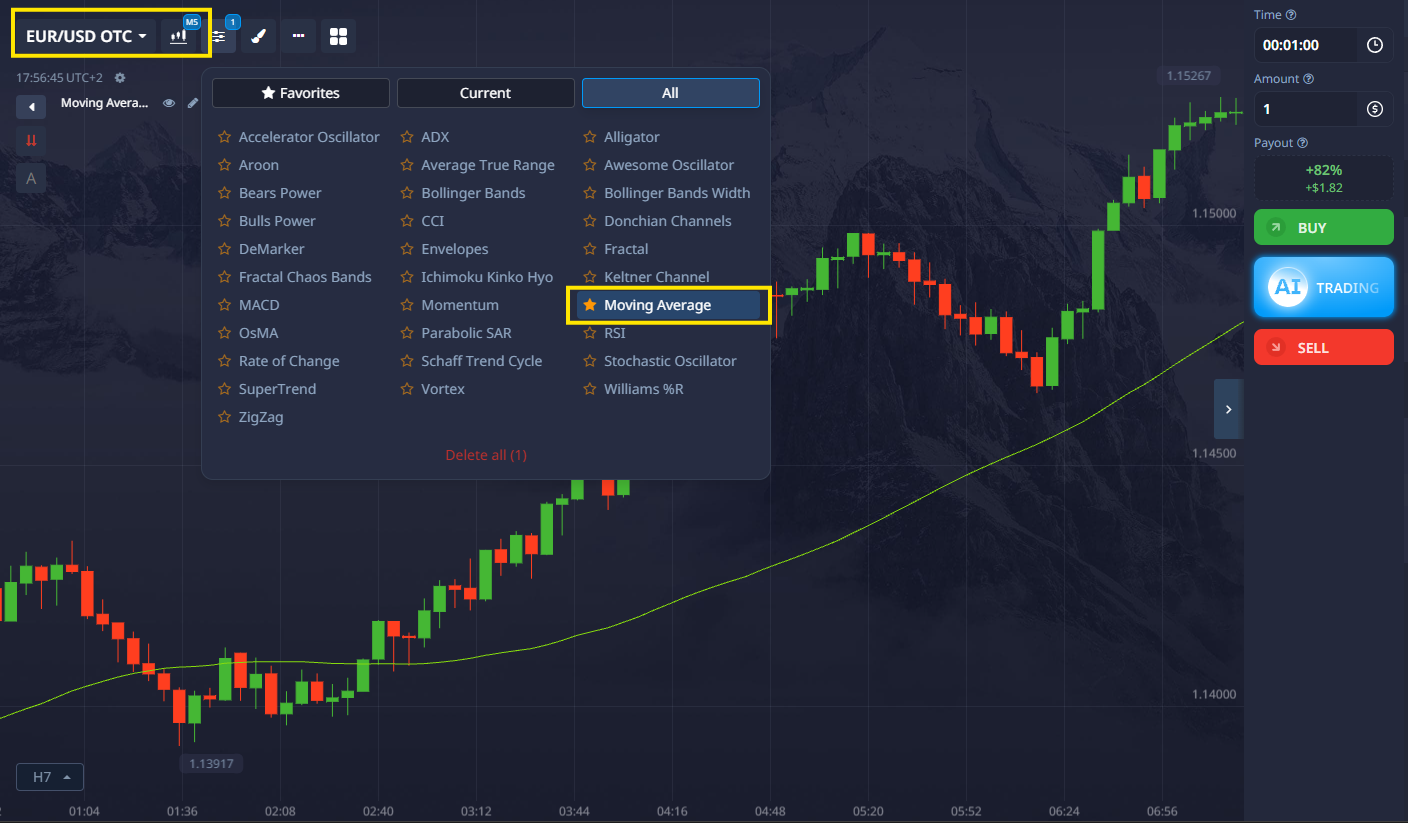Switch to the Favorites tab
This screenshot has height=823, width=1408.
coord(300,93)
